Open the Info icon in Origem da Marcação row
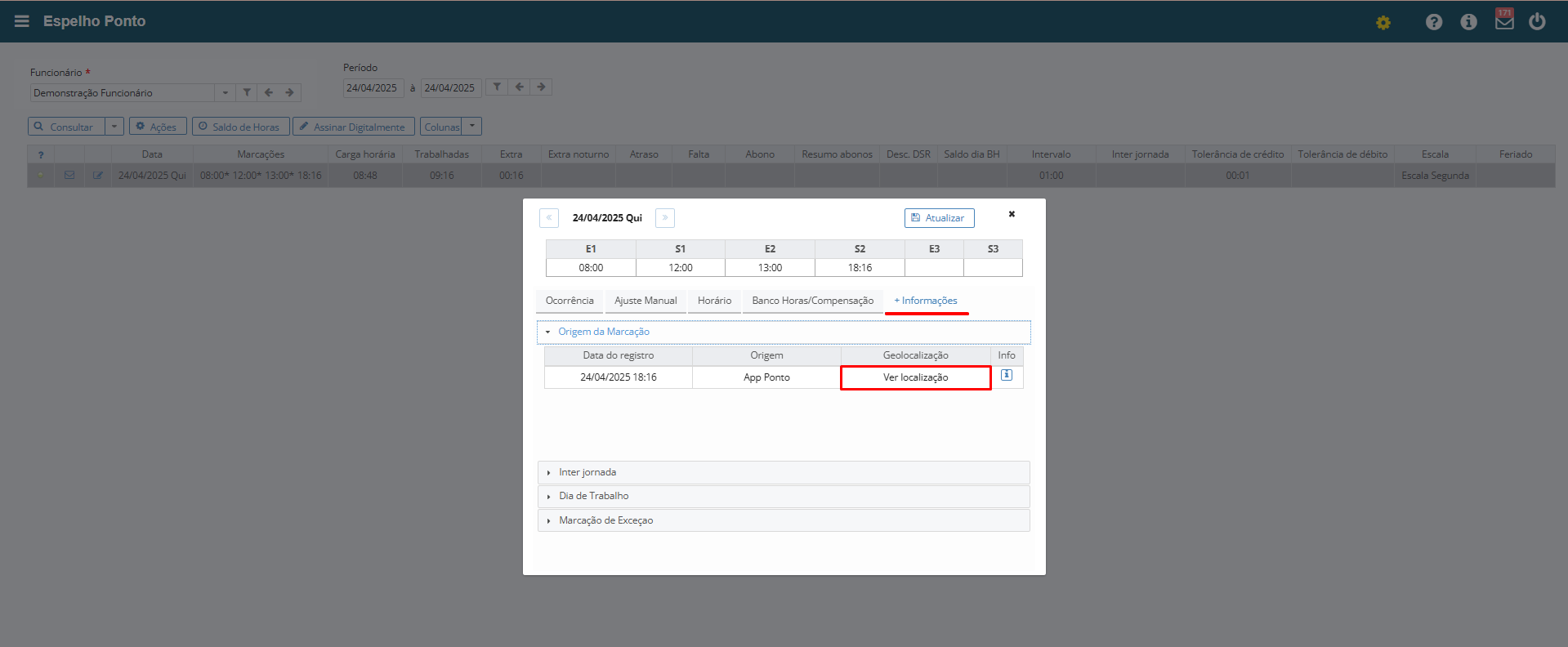The height and width of the screenshot is (647, 1568). tap(1007, 375)
